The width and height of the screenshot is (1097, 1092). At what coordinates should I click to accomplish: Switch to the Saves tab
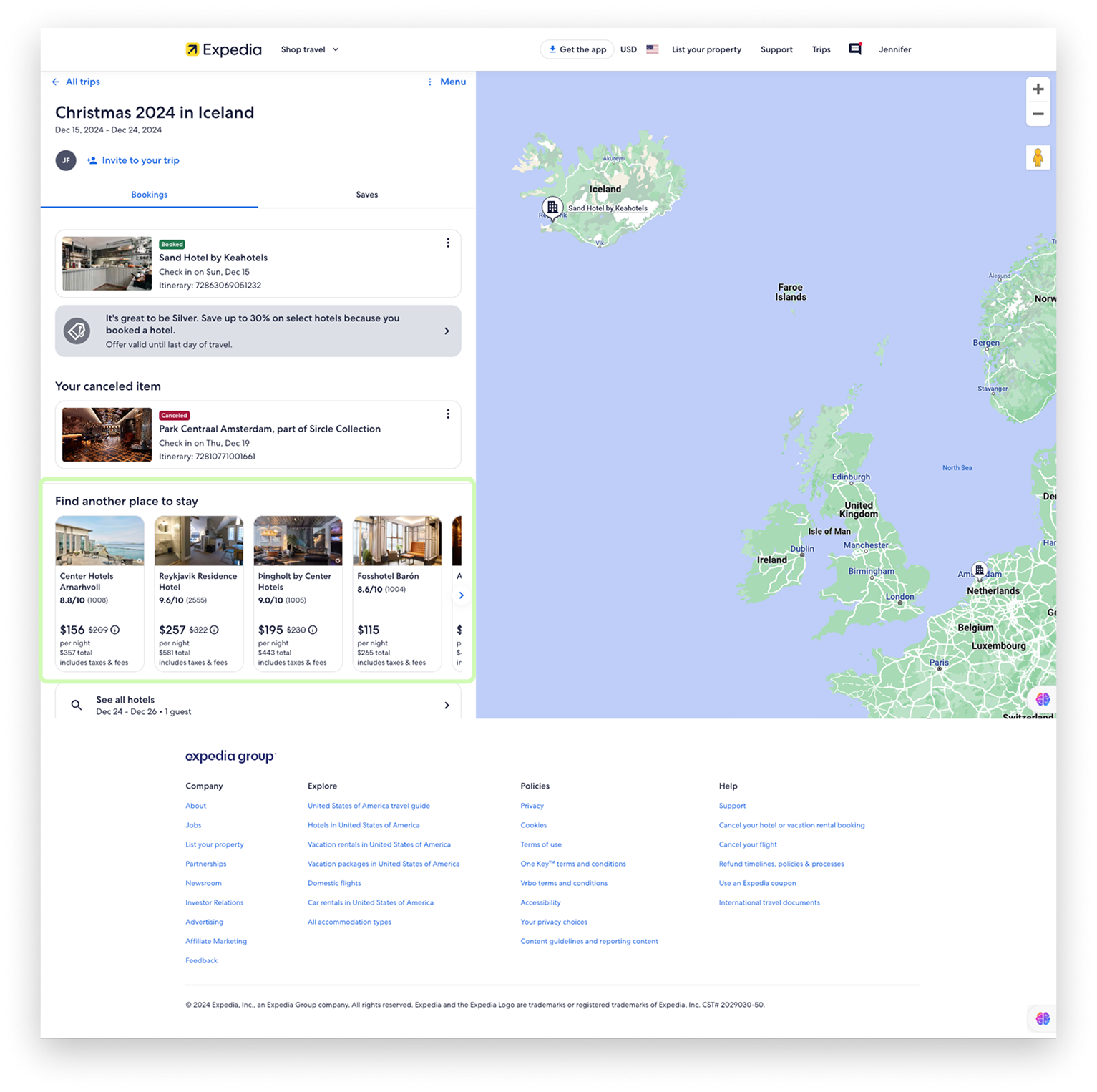click(x=367, y=195)
